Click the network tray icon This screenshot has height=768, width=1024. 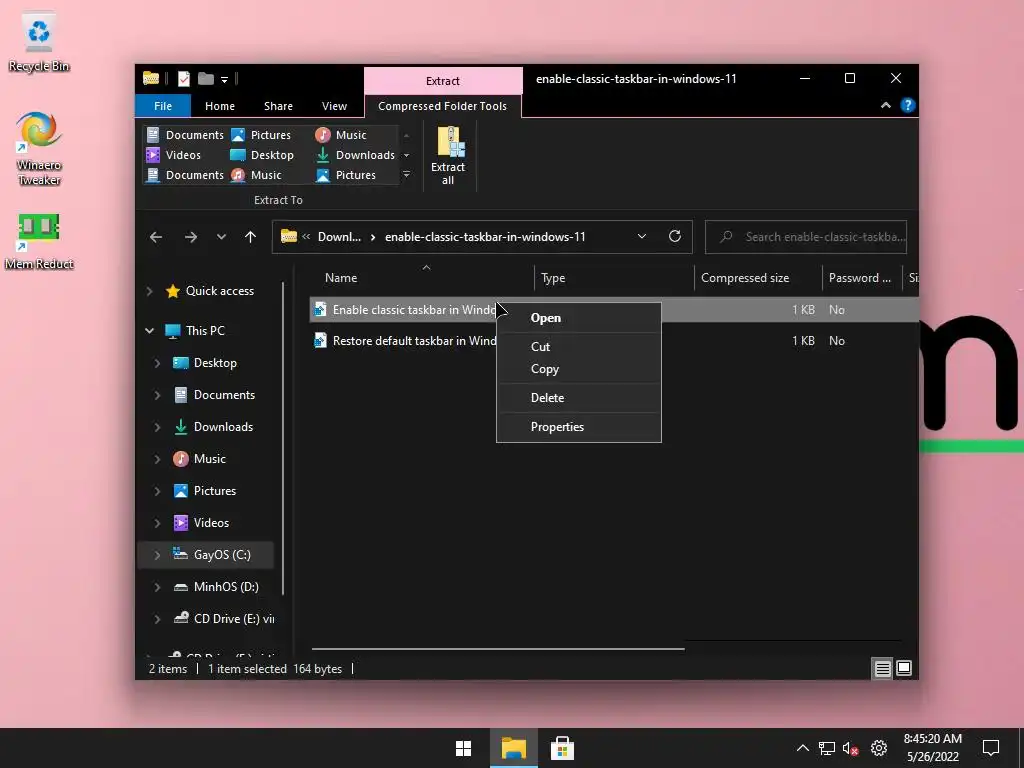pos(827,748)
